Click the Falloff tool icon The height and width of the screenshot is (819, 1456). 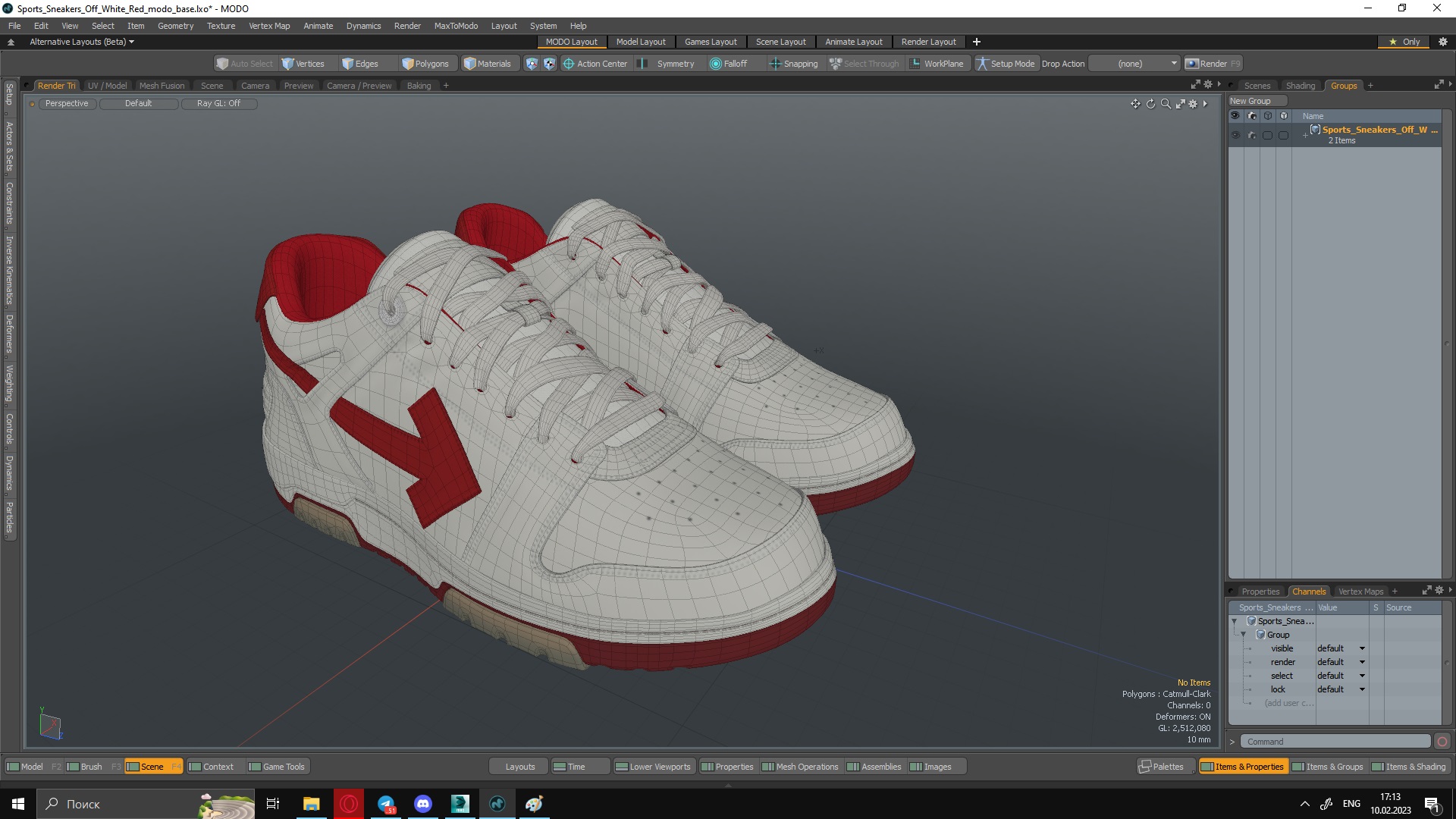coord(715,64)
